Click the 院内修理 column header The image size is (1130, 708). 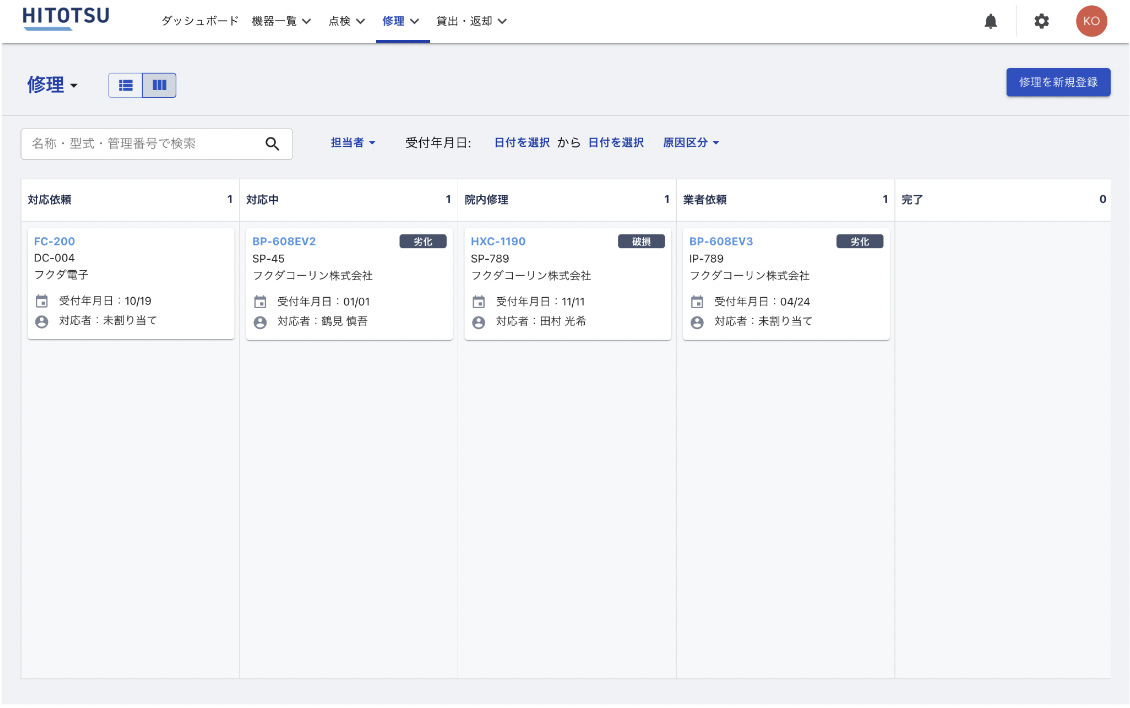tap(567, 200)
